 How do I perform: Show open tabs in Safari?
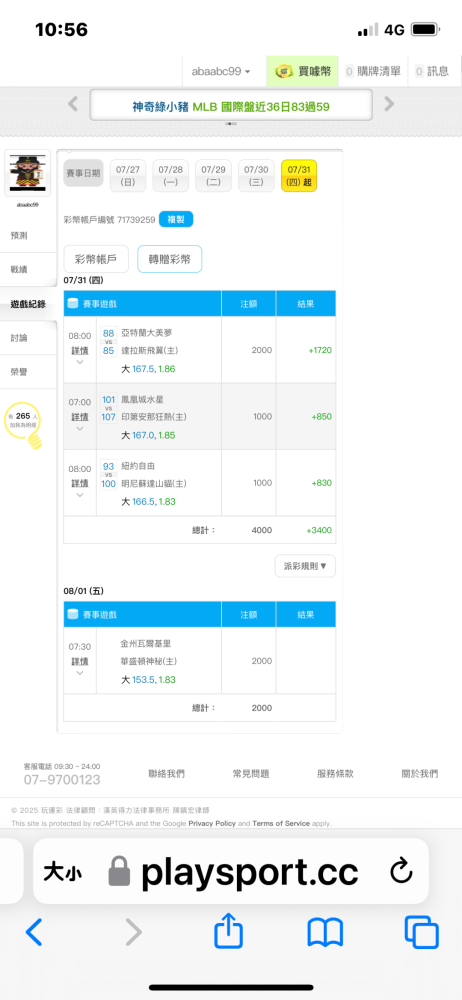421,932
